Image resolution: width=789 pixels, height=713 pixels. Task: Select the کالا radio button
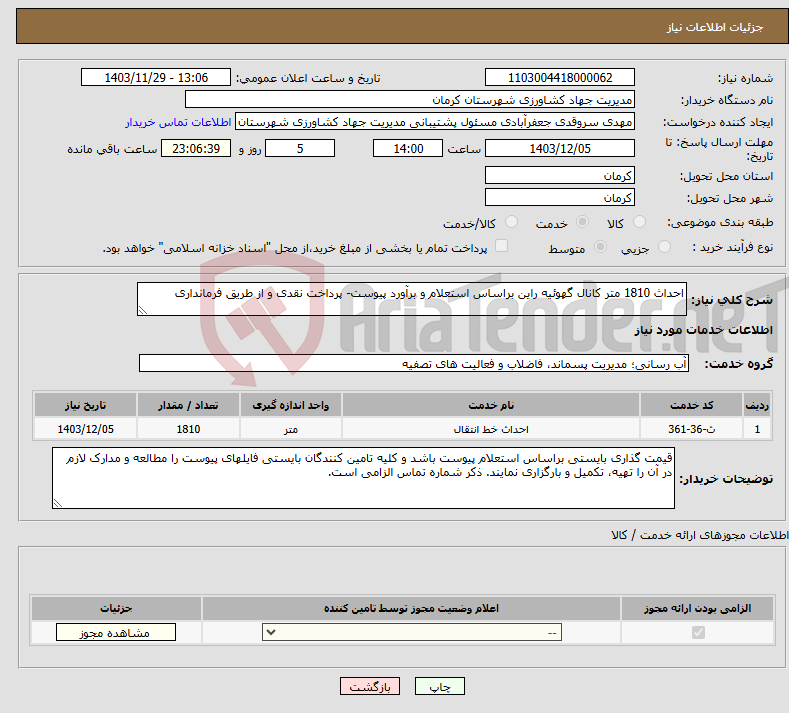(x=640, y=222)
